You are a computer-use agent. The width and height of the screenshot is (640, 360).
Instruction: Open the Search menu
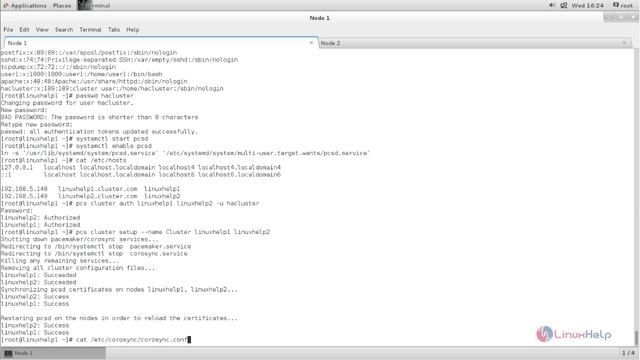pos(64,30)
